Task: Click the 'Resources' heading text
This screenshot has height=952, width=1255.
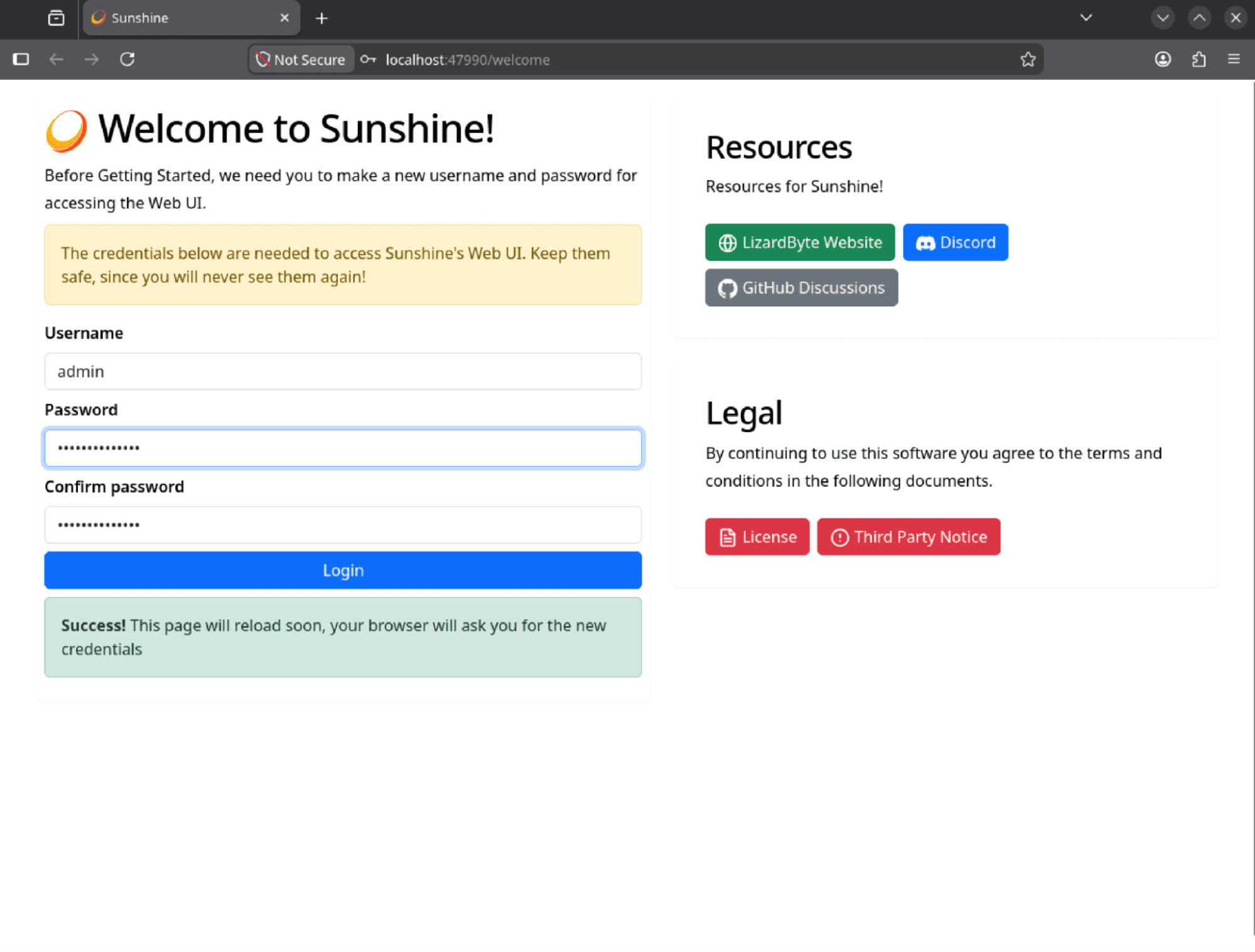Action: pos(778,148)
